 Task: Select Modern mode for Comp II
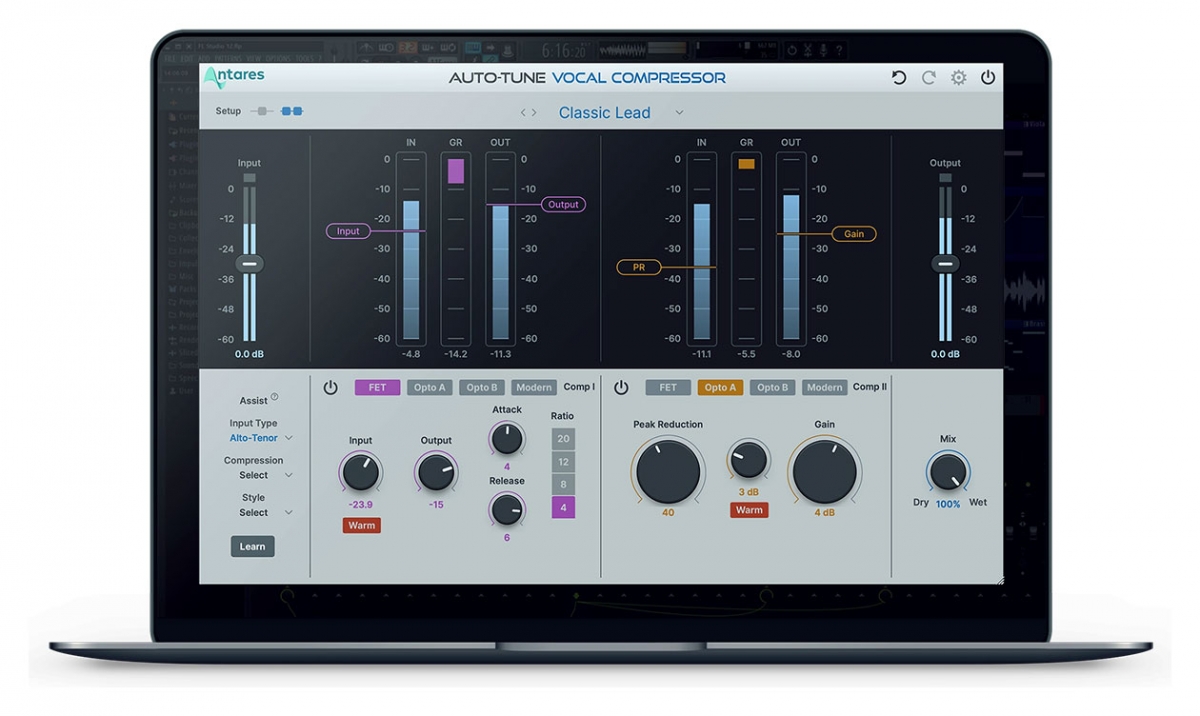coord(825,387)
